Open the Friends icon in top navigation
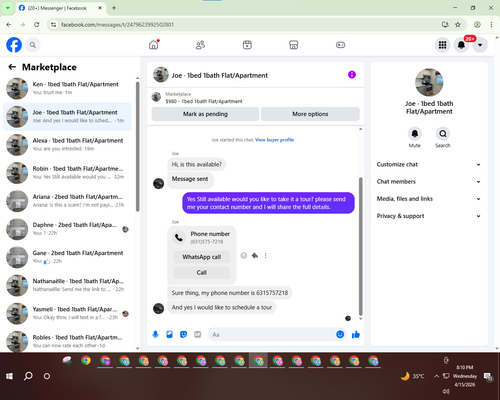 (200, 45)
